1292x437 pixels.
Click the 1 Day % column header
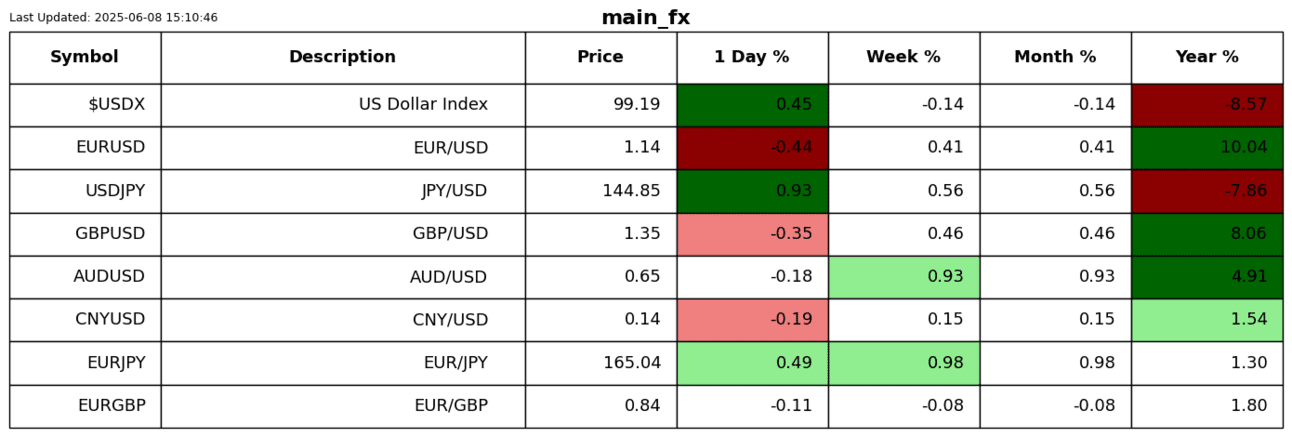752,57
